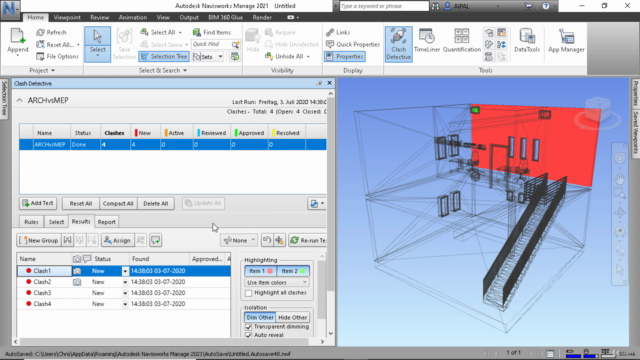640x360 pixels.
Task: Click the Add Test button
Action: tap(38, 203)
